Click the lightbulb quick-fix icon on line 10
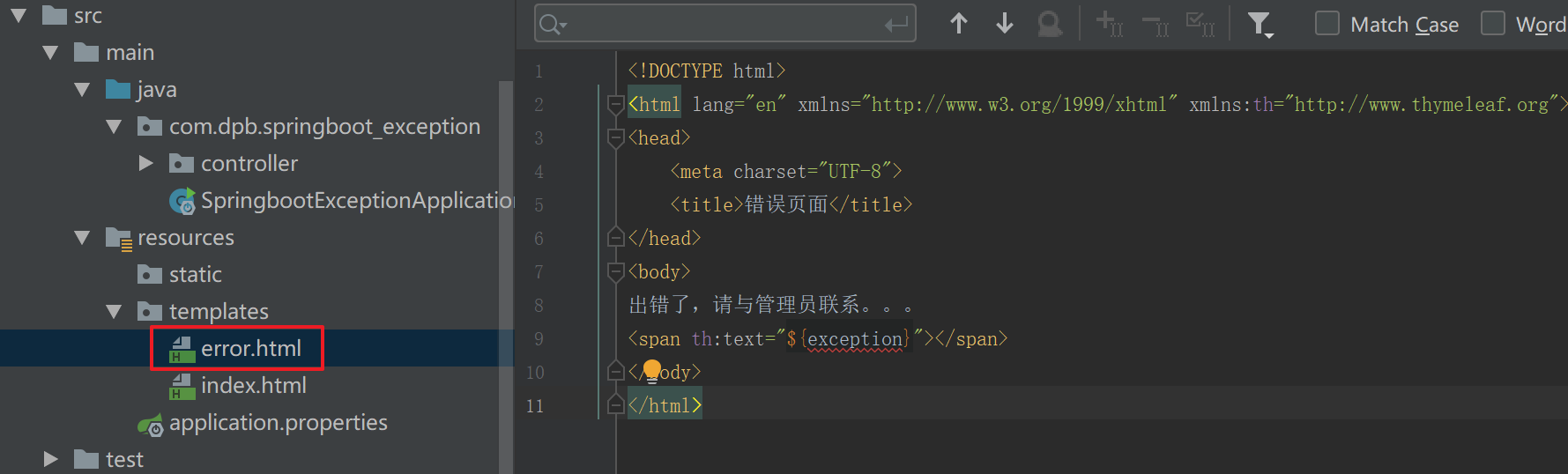1568x474 pixels. point(651,370)
